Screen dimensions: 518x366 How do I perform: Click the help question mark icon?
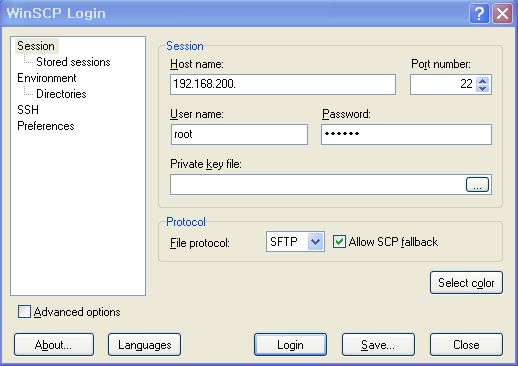(479, 14)
